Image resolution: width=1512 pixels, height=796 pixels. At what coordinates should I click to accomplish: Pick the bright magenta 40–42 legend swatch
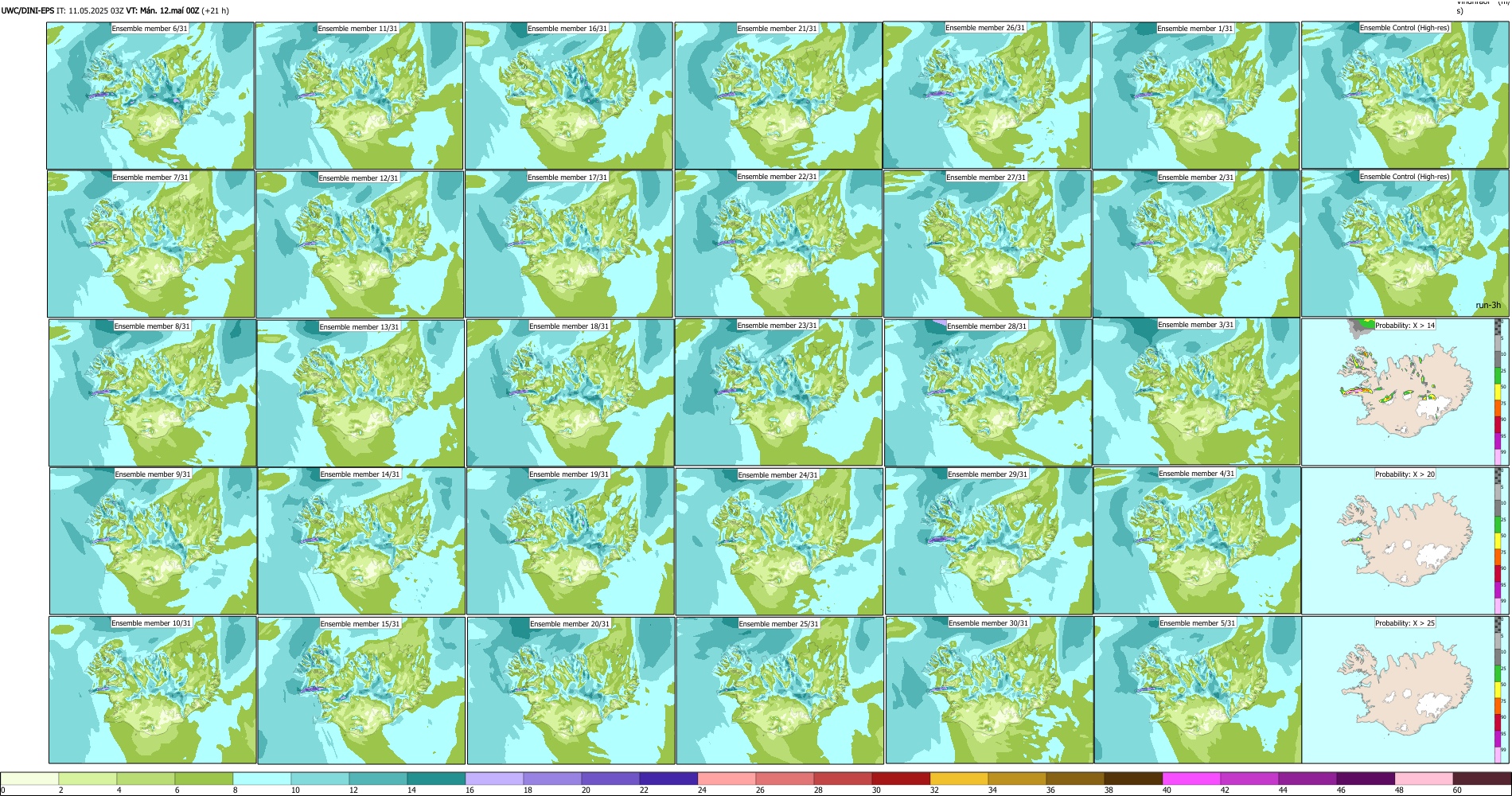[1191, 778]
